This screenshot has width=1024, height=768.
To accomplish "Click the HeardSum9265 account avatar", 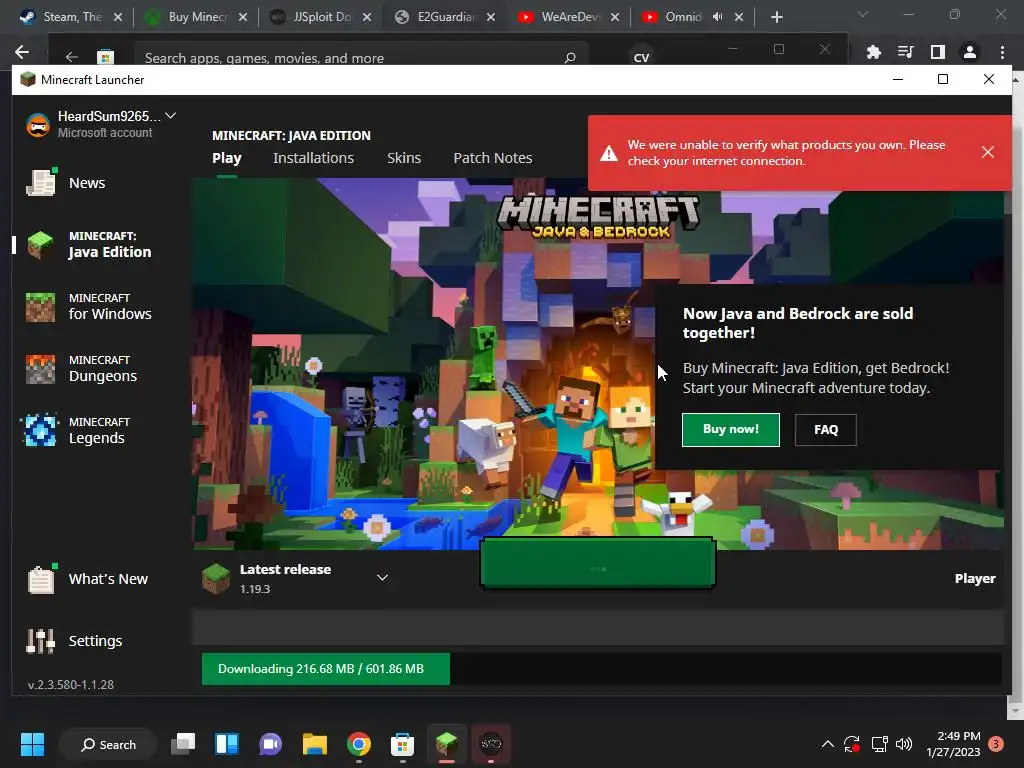I will 38,124.
